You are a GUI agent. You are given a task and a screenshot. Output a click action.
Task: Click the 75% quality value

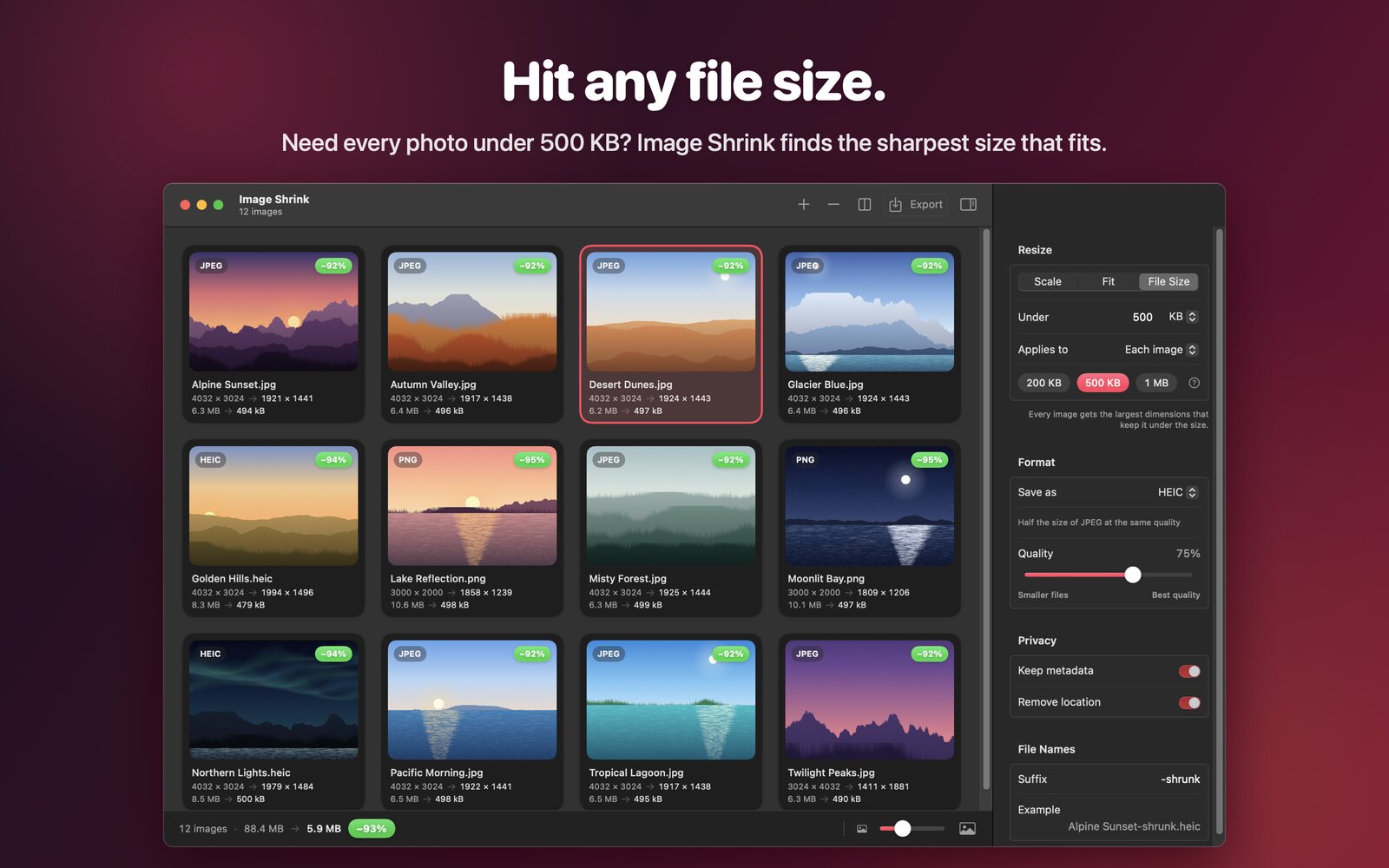pos(1188,554)
